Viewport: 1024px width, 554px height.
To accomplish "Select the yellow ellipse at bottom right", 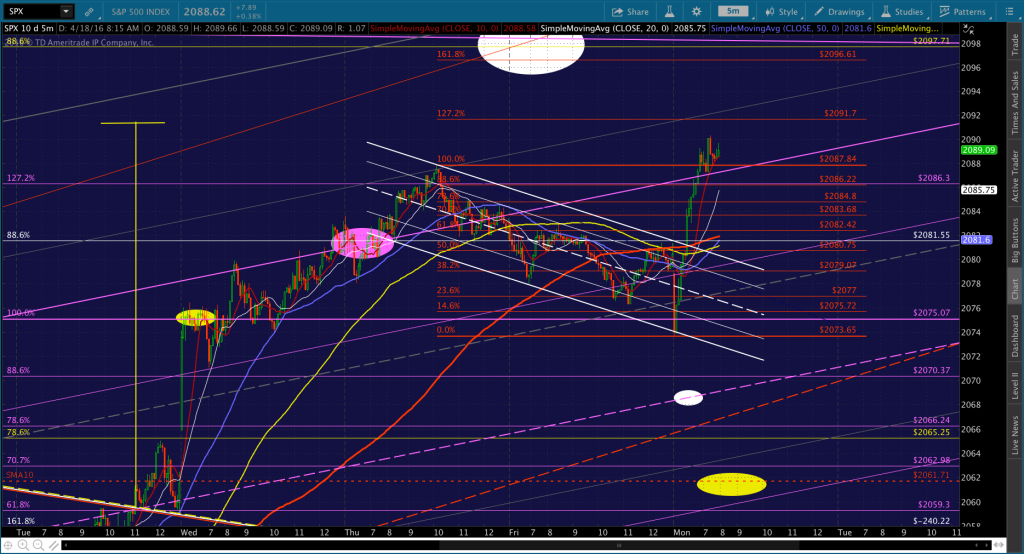I will 731,484.
